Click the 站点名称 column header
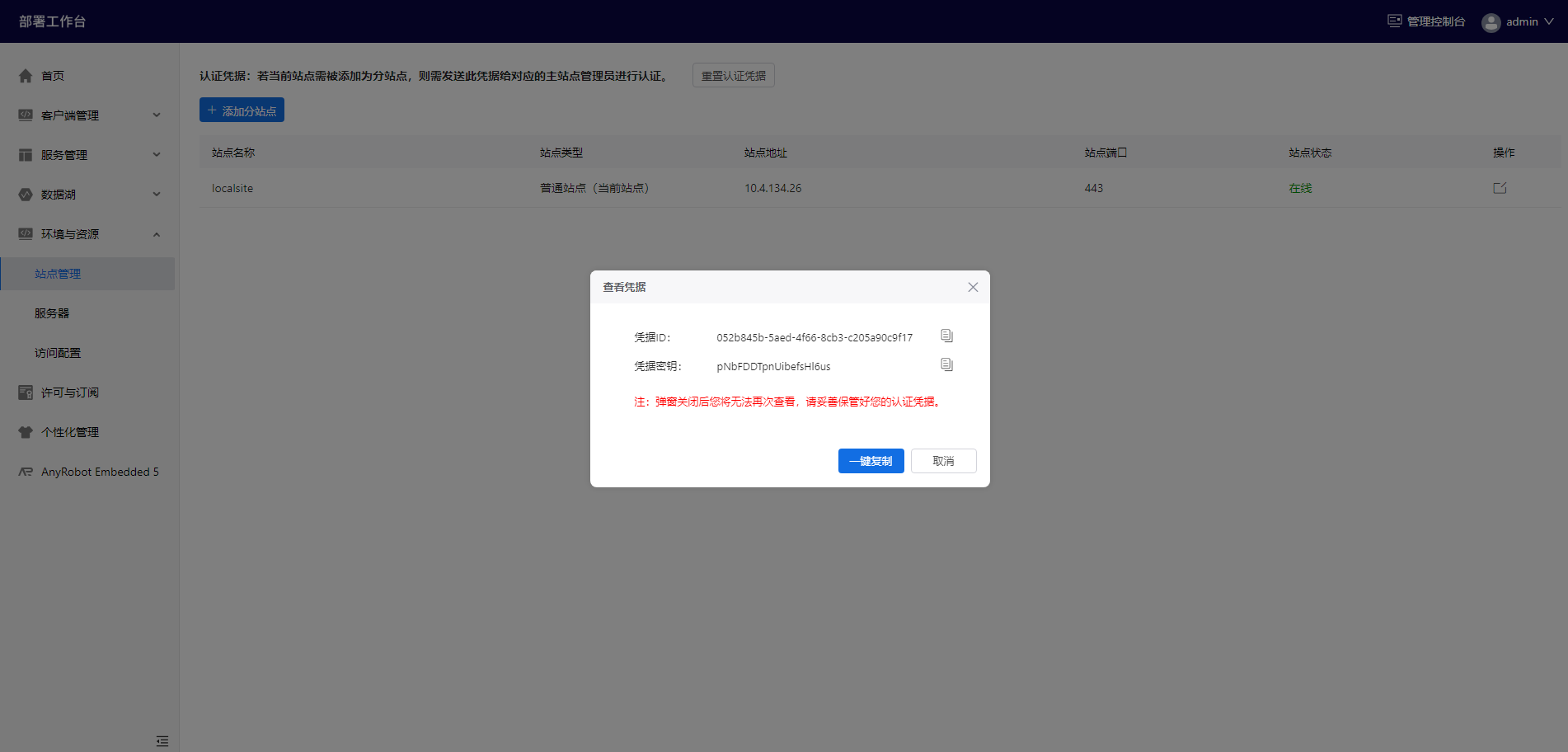The image size is (1568, 752). pyautogui.click(x=233, y=153)
